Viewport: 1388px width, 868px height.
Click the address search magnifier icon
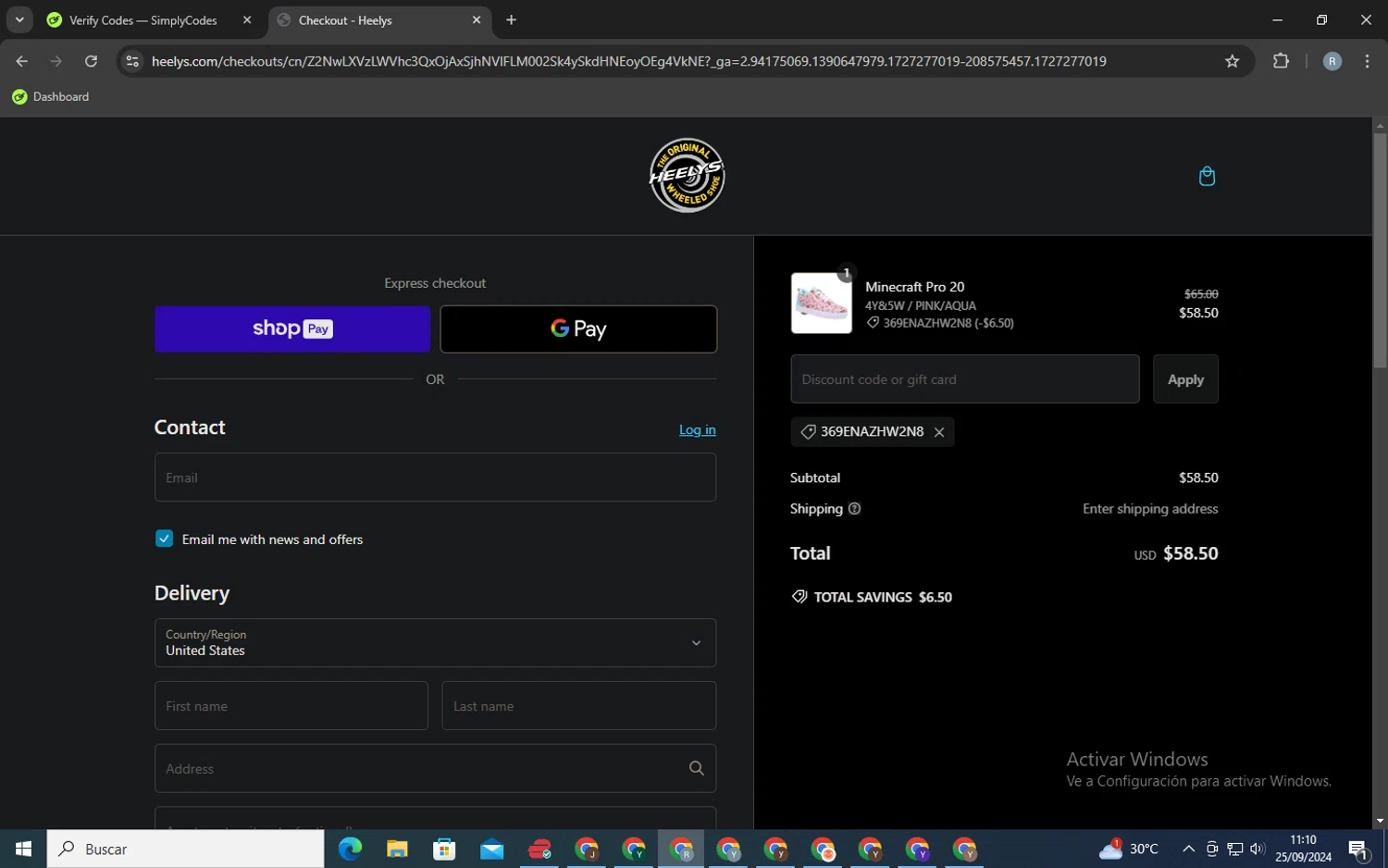coord(697,768)
